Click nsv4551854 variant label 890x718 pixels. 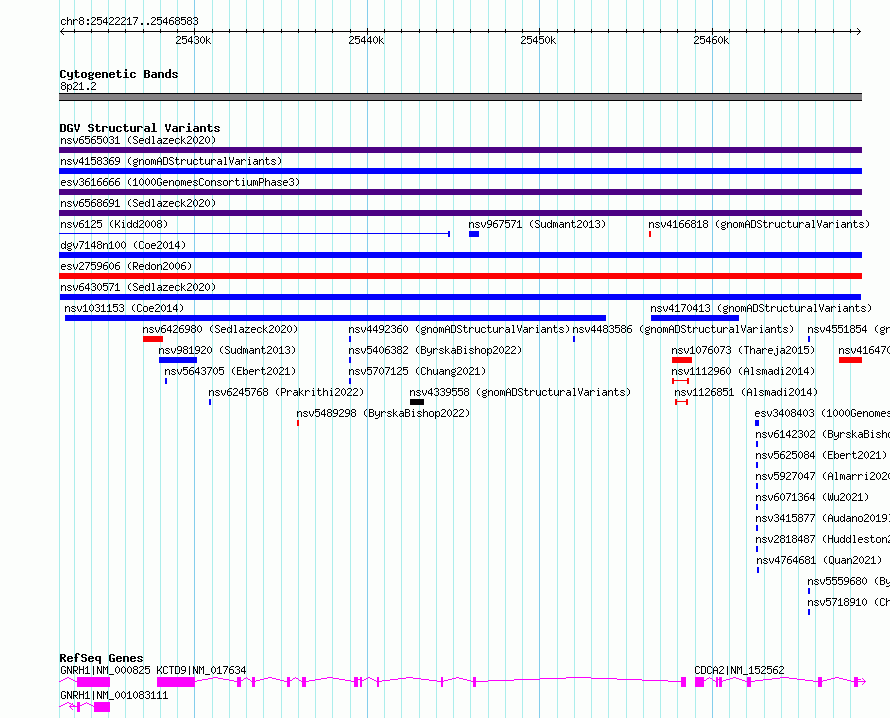pos(849,329)
